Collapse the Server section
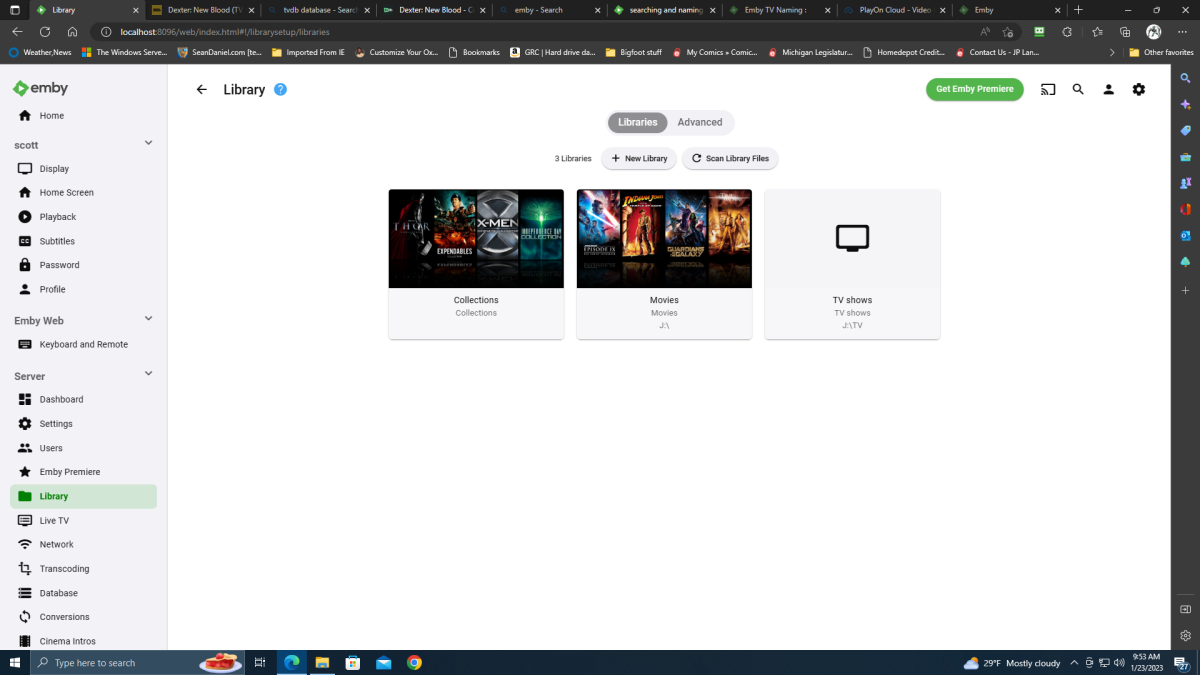 [148, 374]
